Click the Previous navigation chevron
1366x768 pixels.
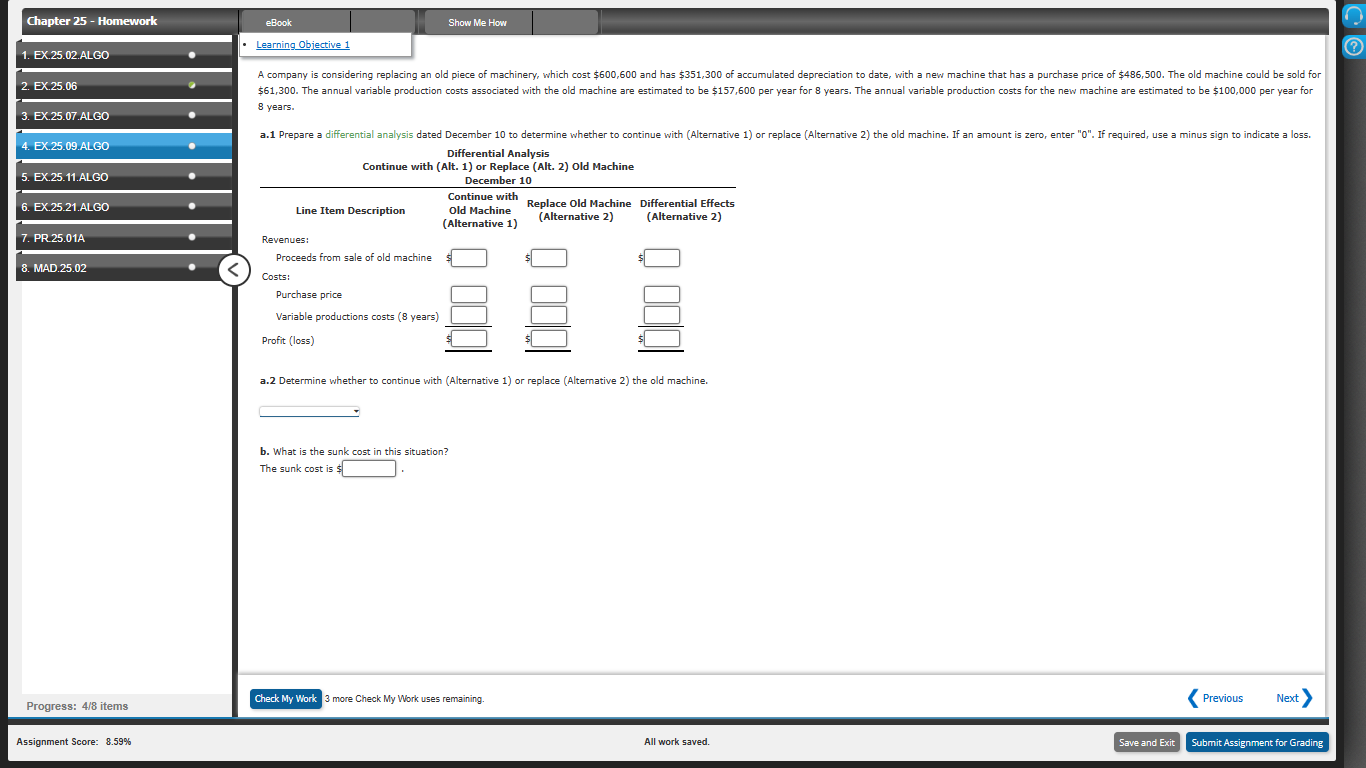(1192, 698)
